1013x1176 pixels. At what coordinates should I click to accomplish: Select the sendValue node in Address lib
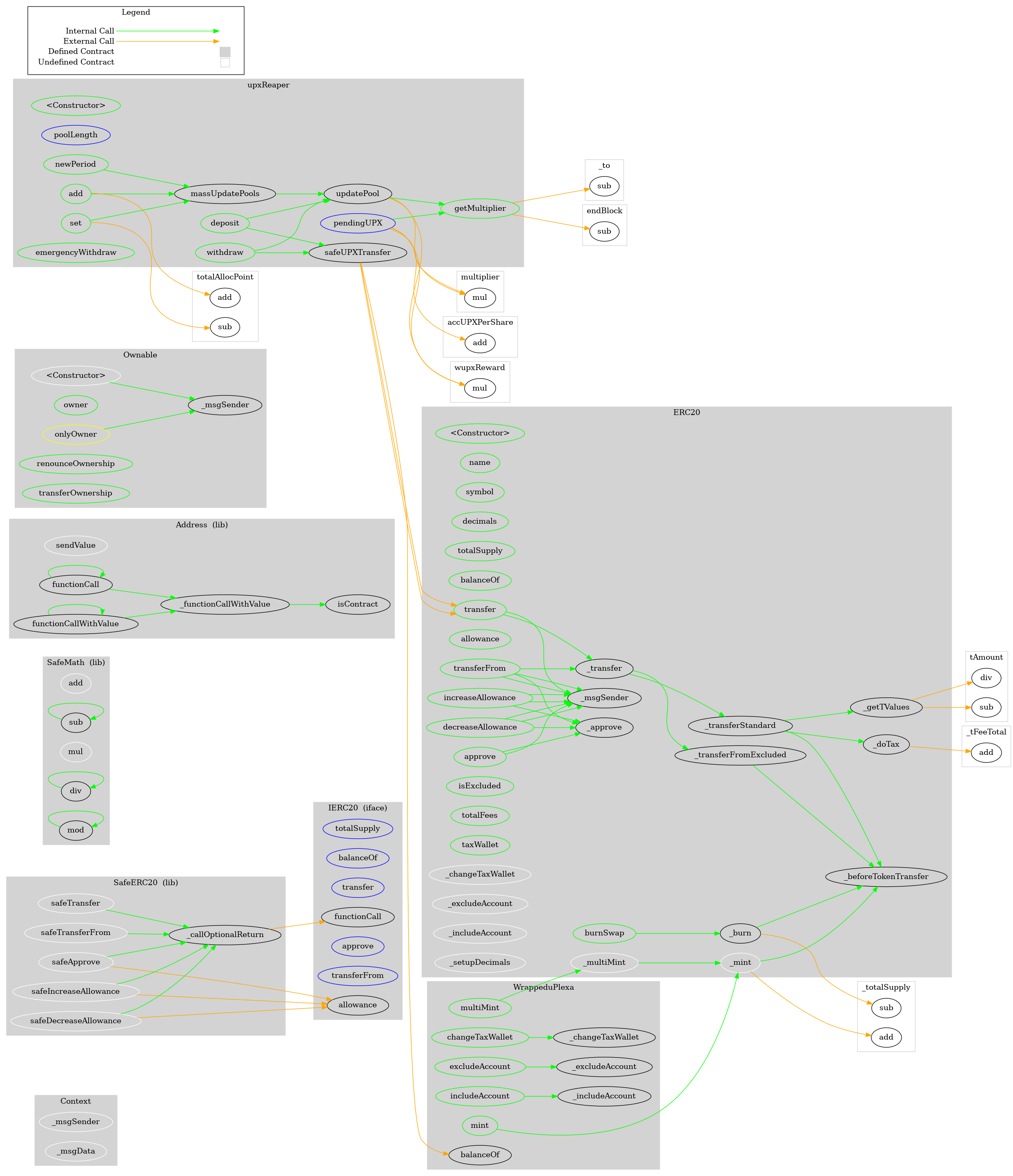pos(76,545)
